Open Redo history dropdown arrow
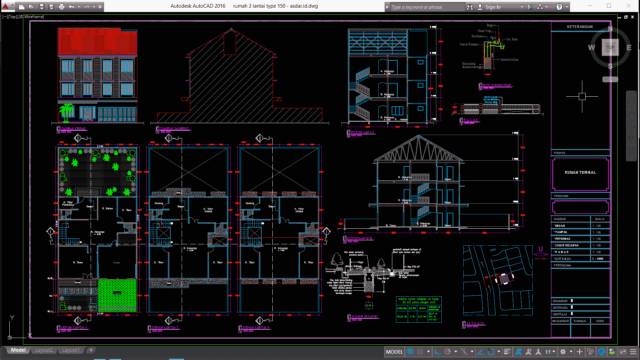 coord(93,7)
